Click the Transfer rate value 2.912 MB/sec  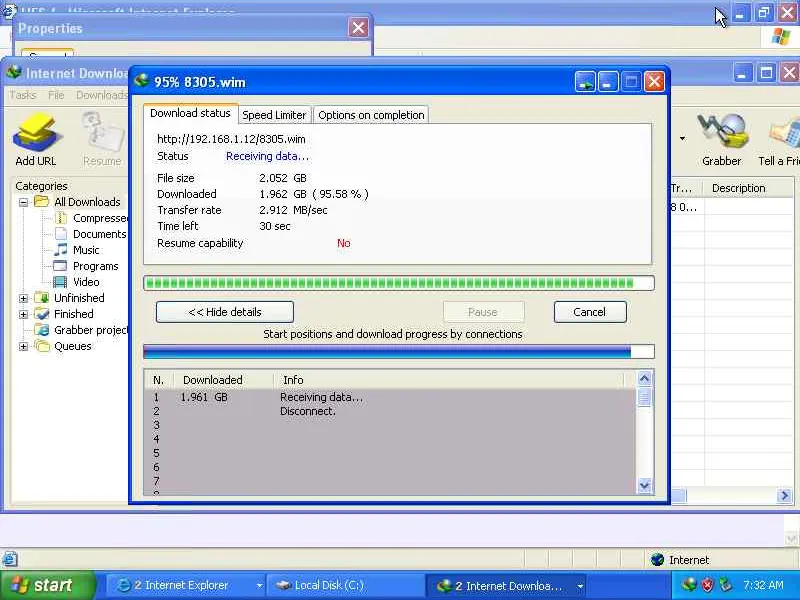(x=293, y=210)
